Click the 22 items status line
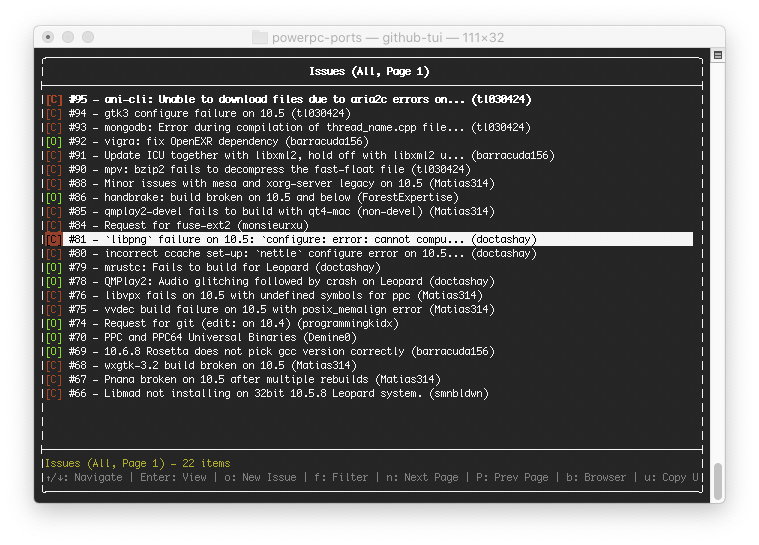Image resolution: width=759 pixels, height=545 pixels. coord(137,464)
